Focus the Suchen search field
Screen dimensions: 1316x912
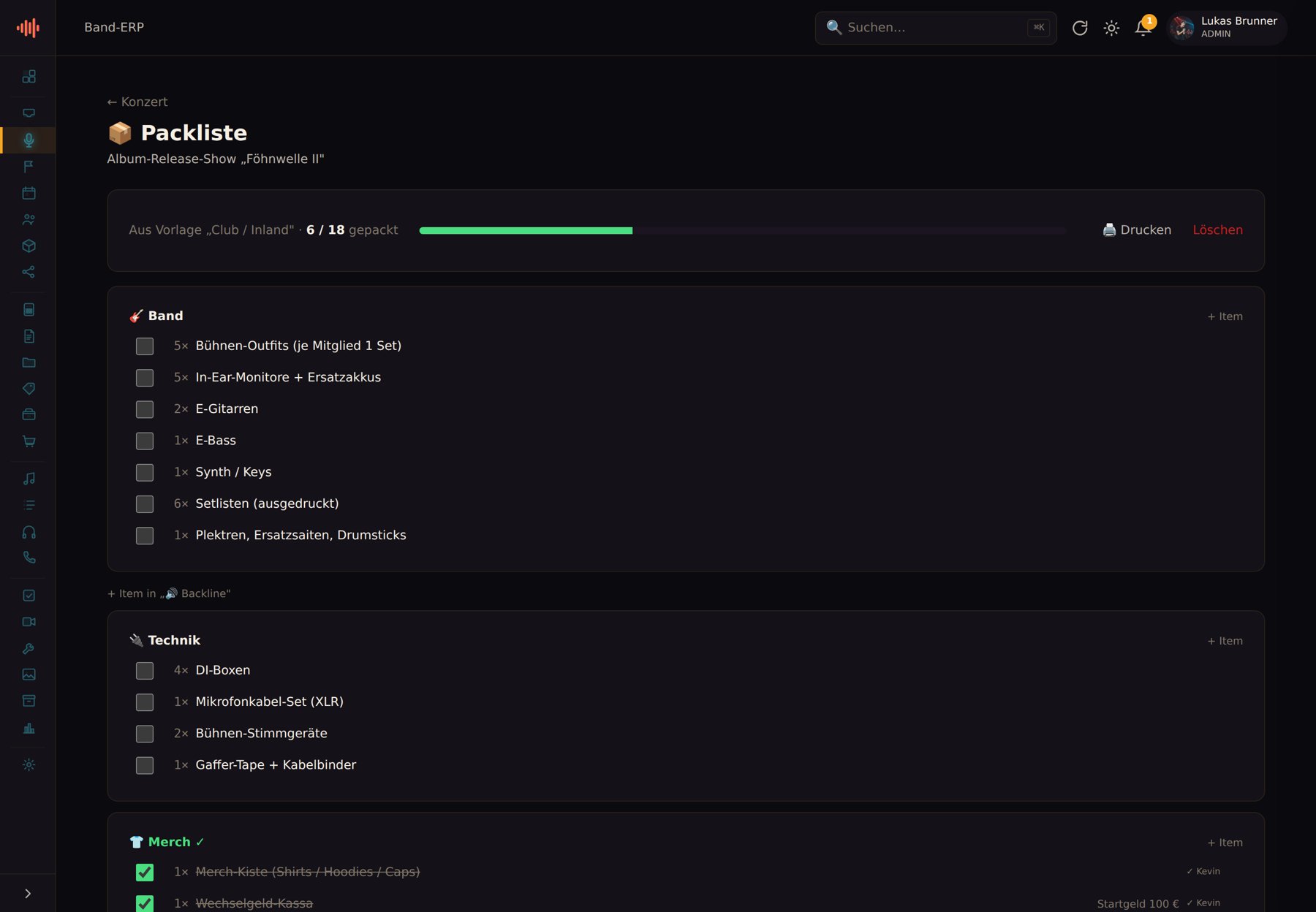click(936, 28)
